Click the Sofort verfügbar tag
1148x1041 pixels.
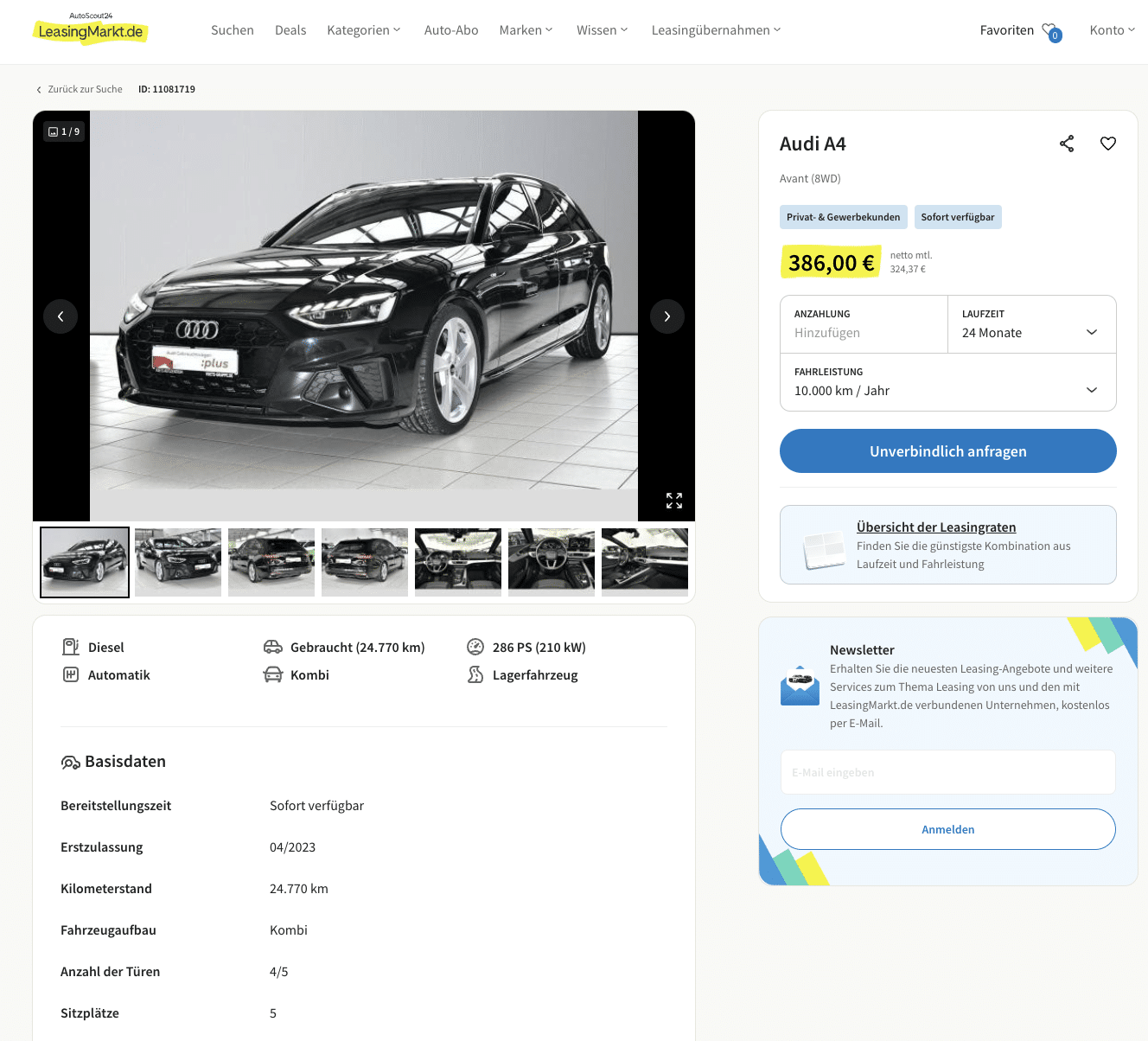958,217
